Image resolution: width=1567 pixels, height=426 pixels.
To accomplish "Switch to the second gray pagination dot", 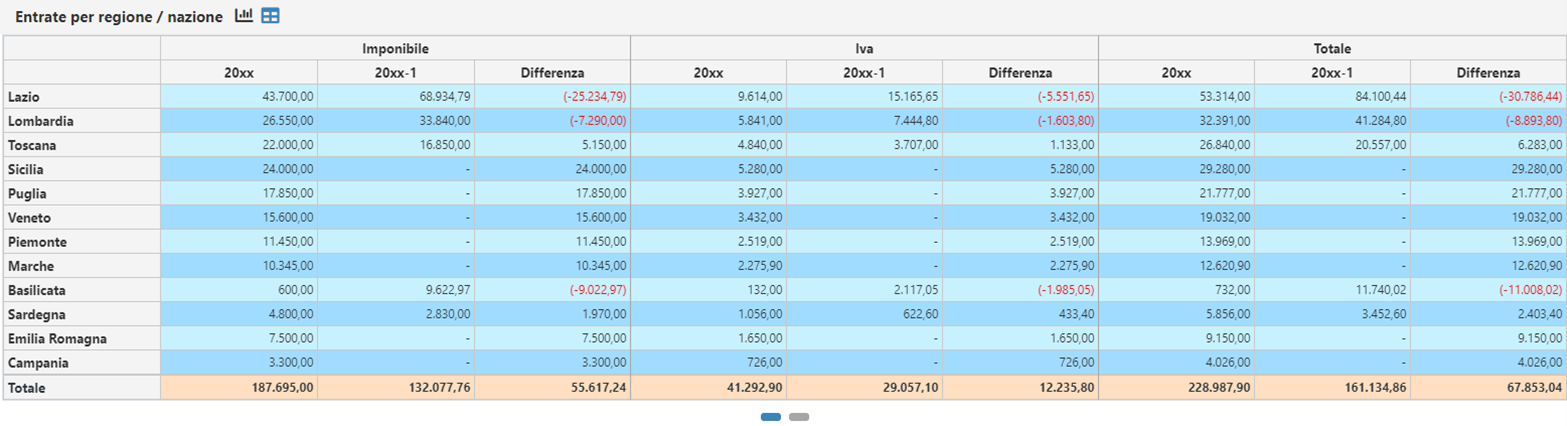I will point(798,416).
